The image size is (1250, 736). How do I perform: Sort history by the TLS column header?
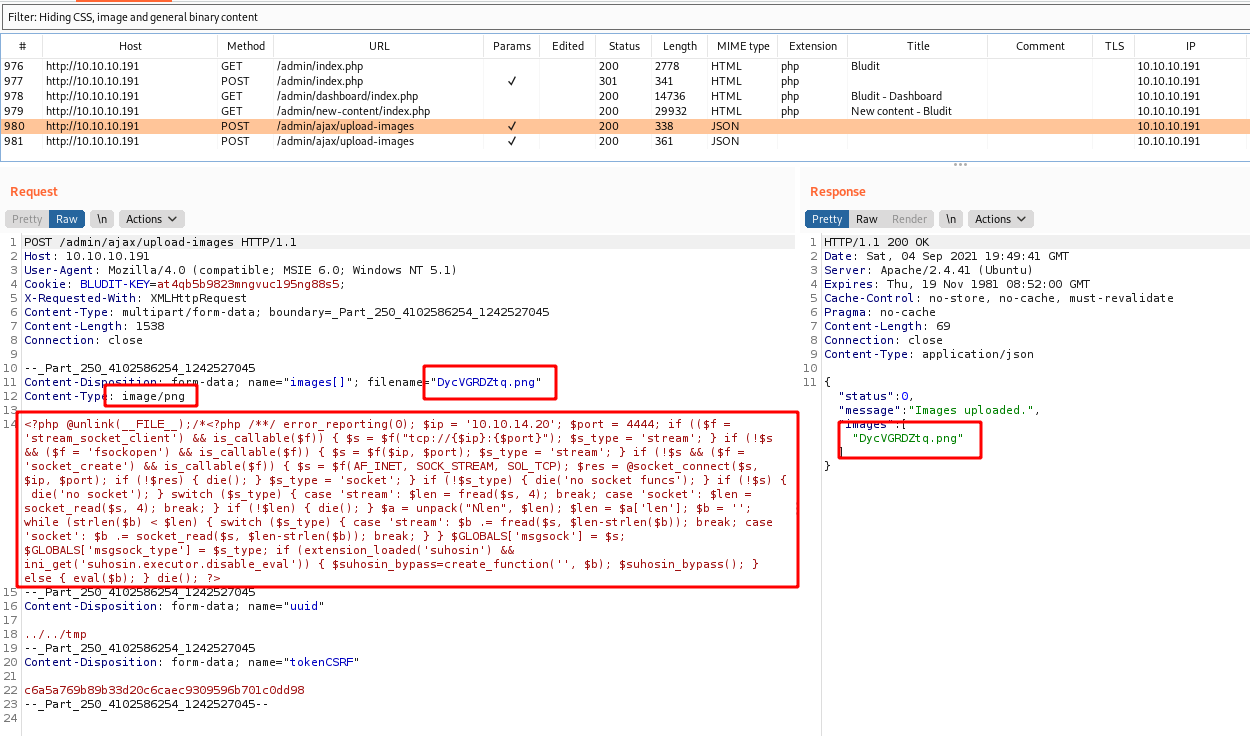[1114, 46]
